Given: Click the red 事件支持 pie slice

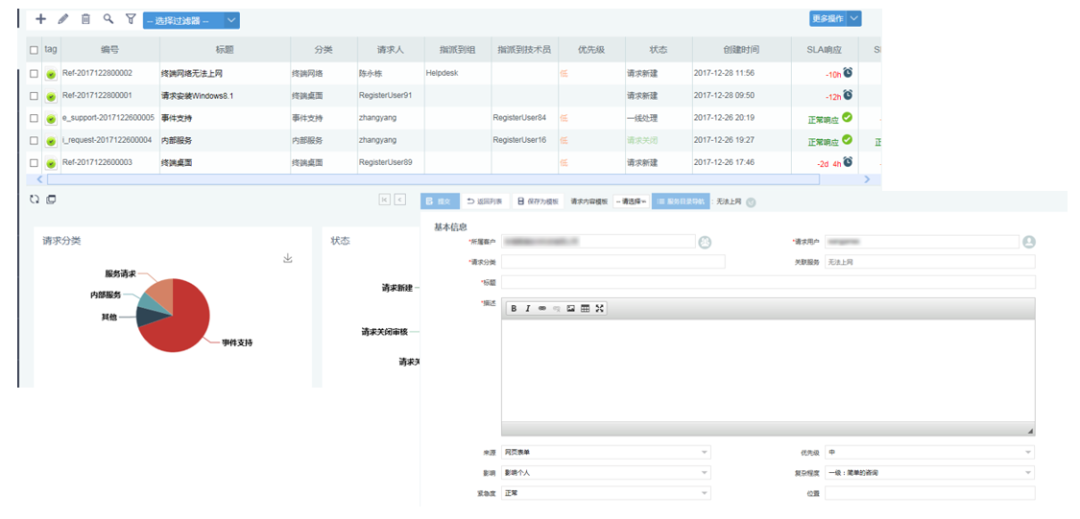Looking at the screenshot, I should pyautogui.click(x=180, y=324).
